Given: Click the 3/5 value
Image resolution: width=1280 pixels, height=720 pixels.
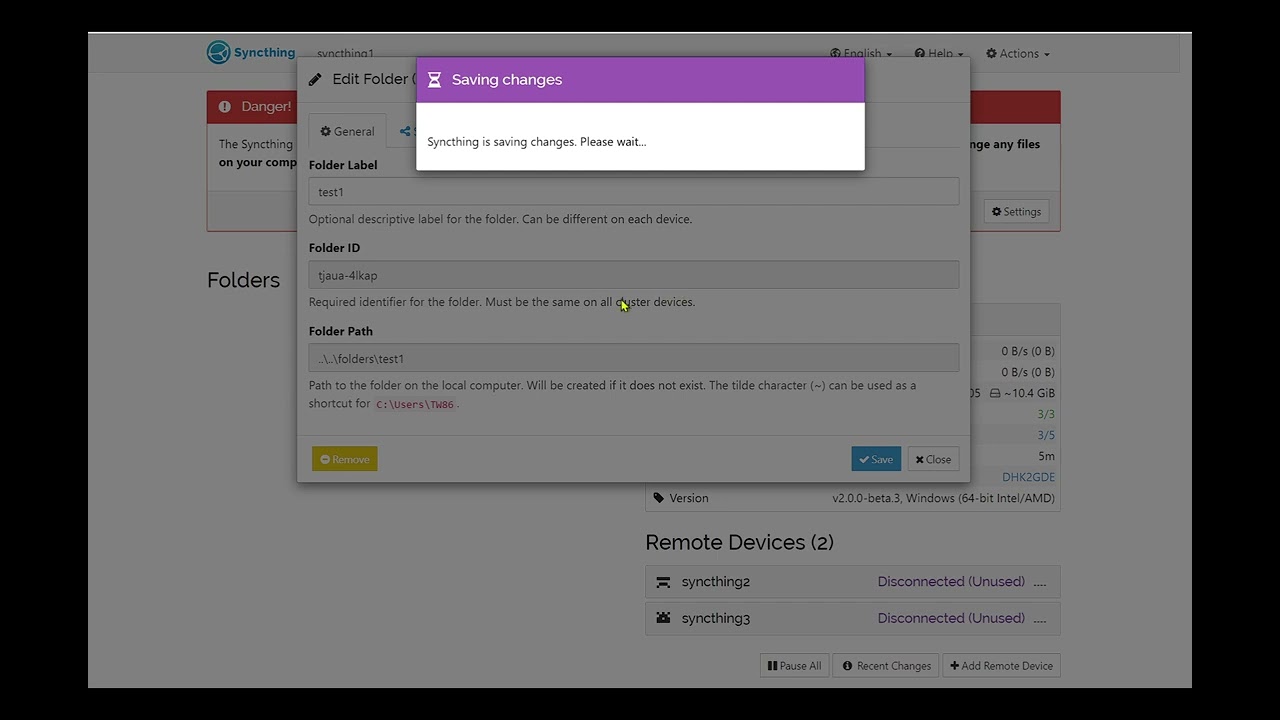Looking at the screenshot, I should [1046, 435].
